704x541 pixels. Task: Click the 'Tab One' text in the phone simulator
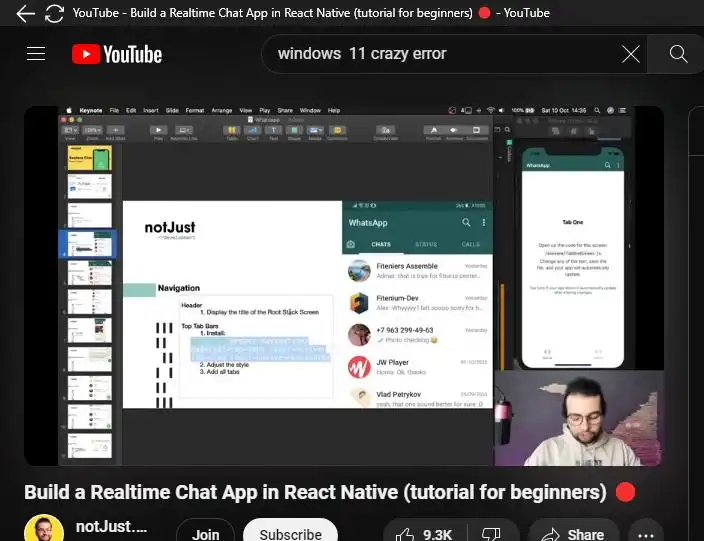(573, 222)
